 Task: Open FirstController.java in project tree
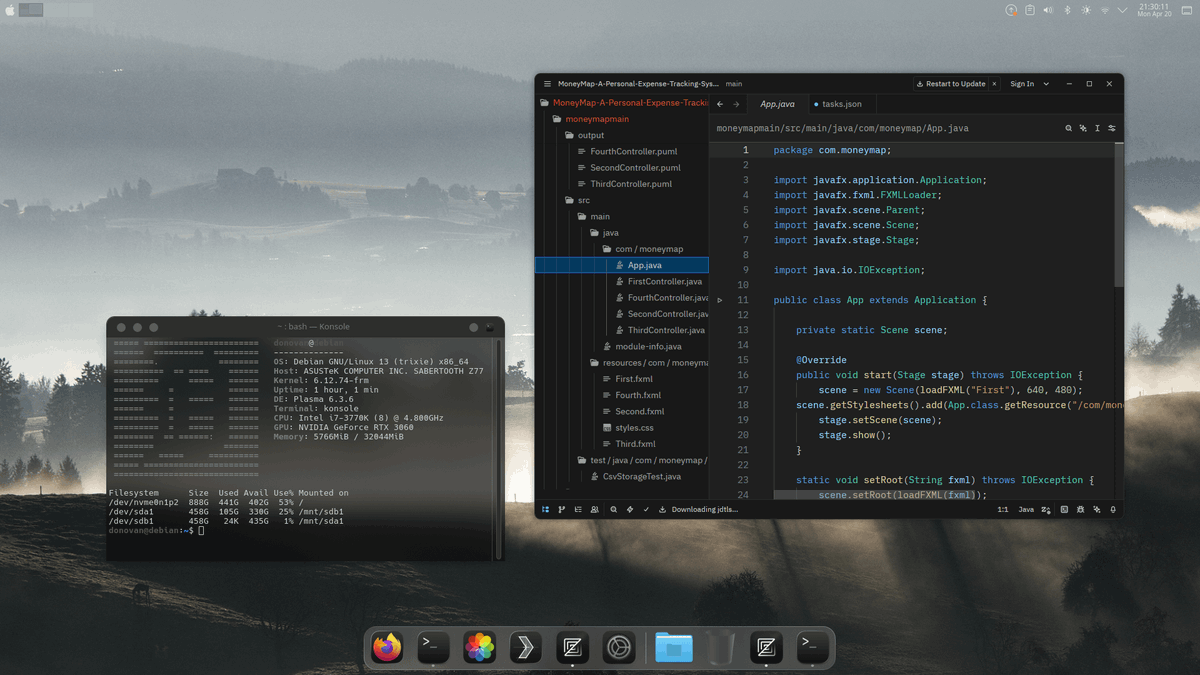click(622, 281)
